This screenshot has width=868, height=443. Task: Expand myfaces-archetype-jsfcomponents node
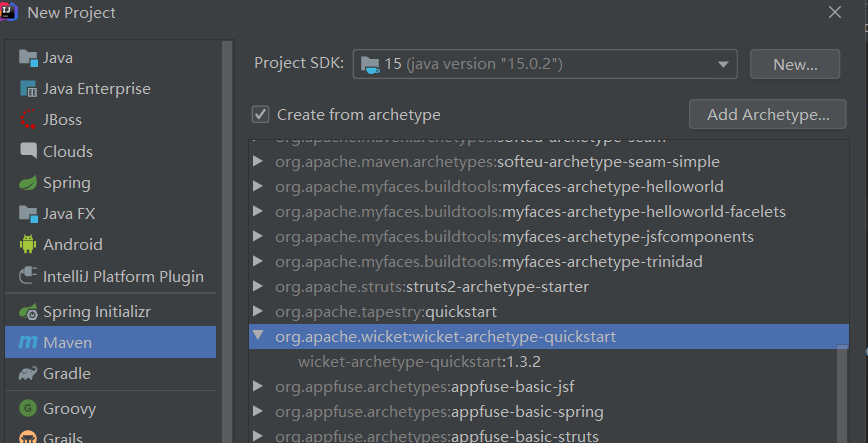[257, 236]
